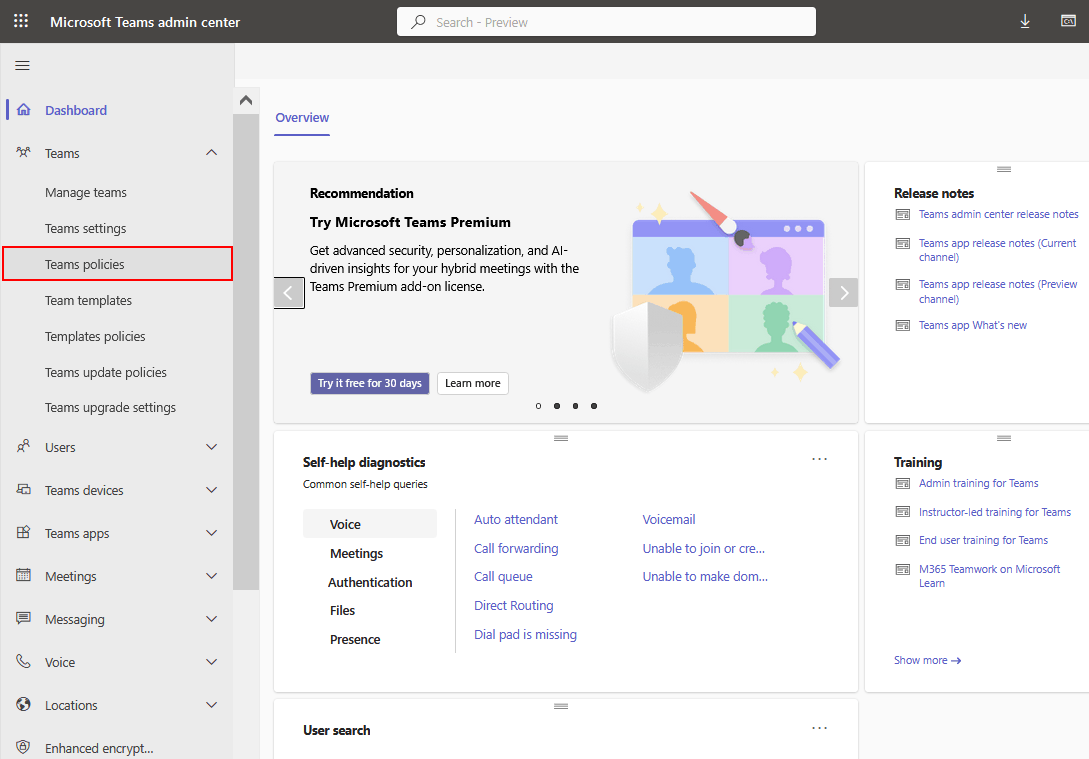Screen dimensions: 1089x759
Task: Click the Users icon in sidebar
Action: click(24, 446)
